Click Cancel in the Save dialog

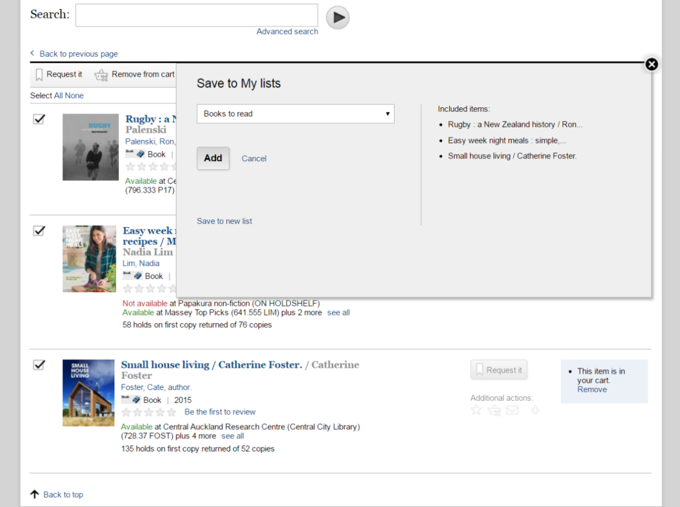(x=254, y=159)
